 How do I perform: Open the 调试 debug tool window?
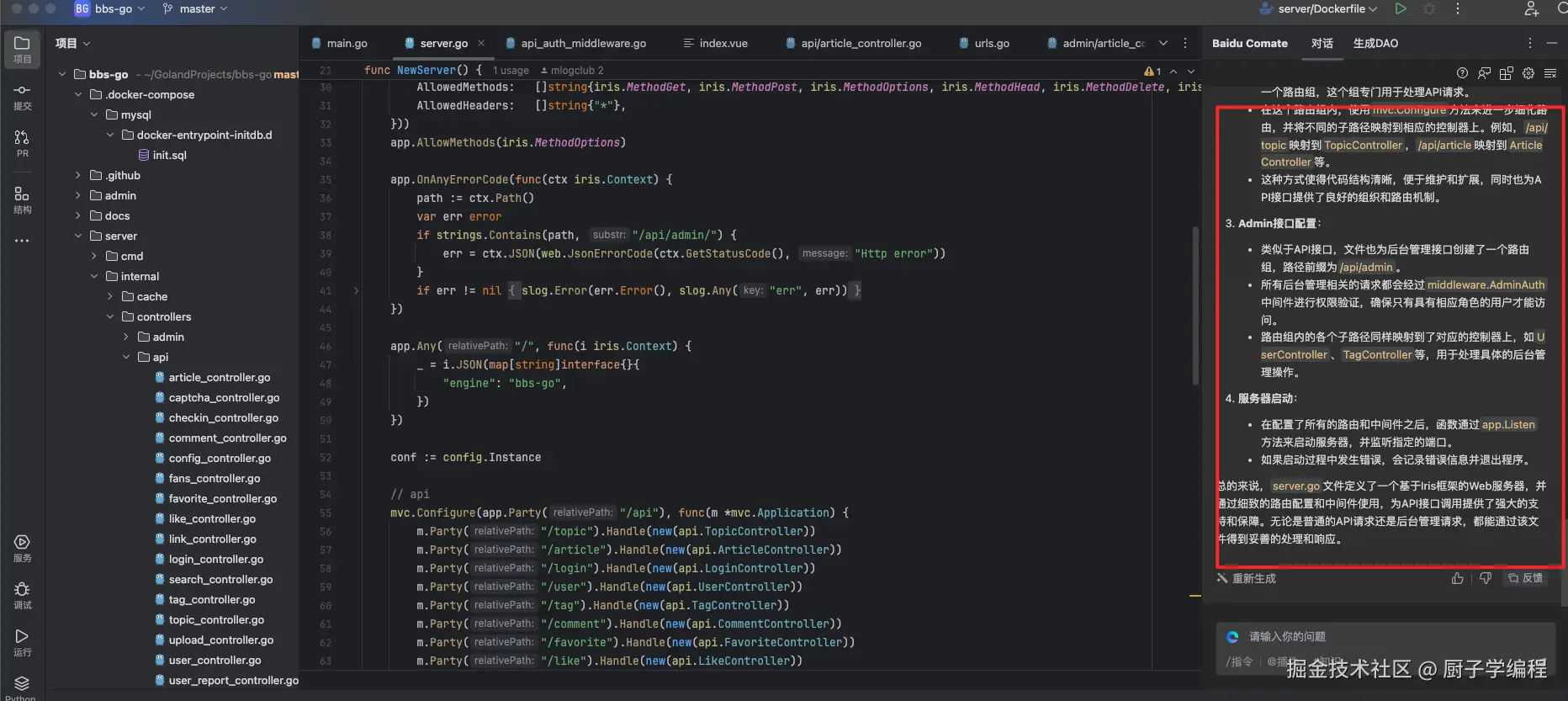(x=22, y=596)
